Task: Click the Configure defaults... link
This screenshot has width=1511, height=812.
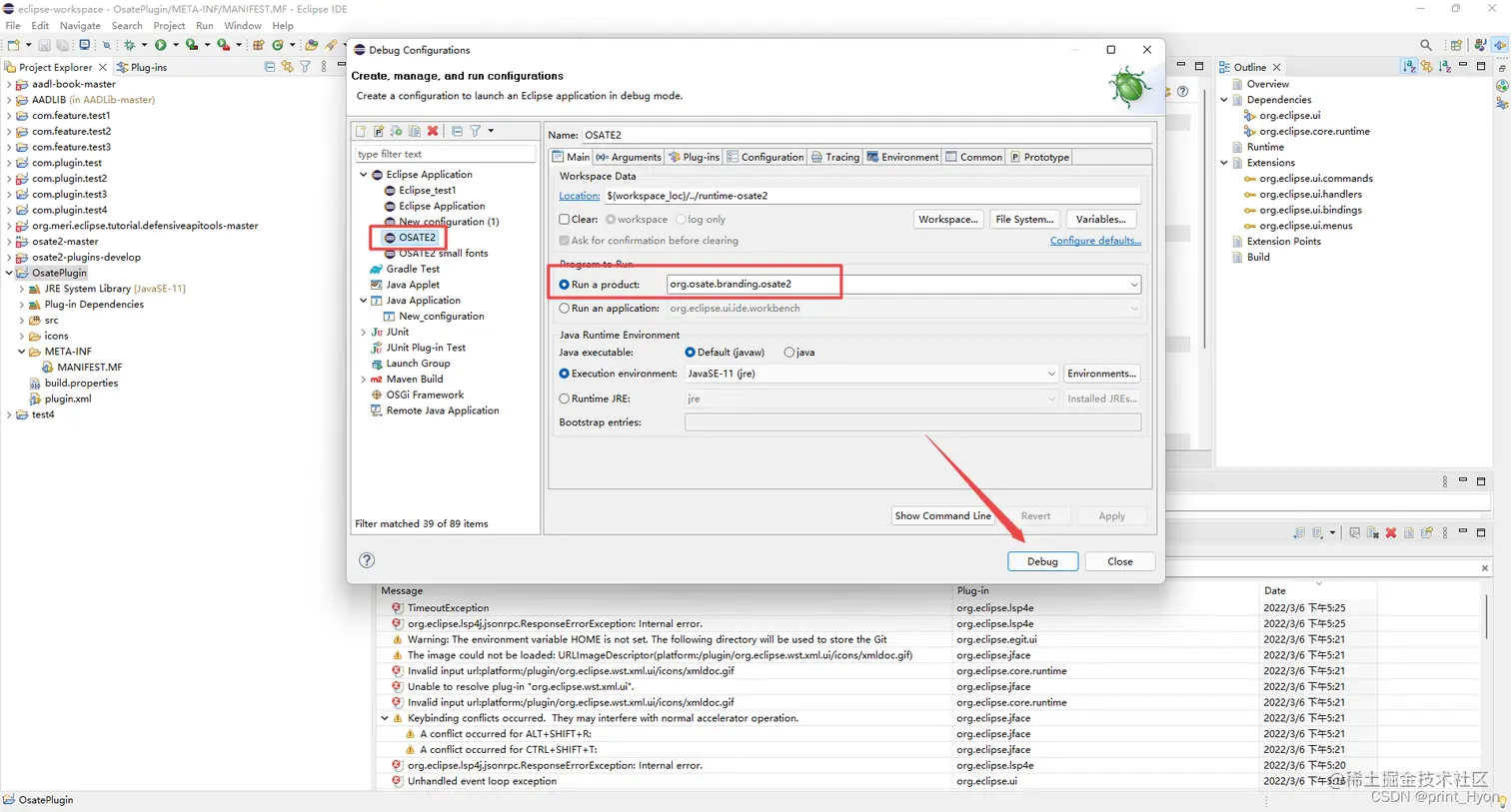Action: point(1095,241)
